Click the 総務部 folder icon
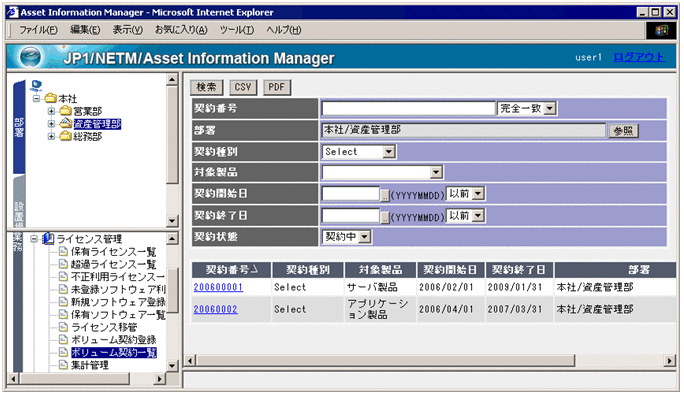The height and width of the screenshot is (396, 684). 65,136
